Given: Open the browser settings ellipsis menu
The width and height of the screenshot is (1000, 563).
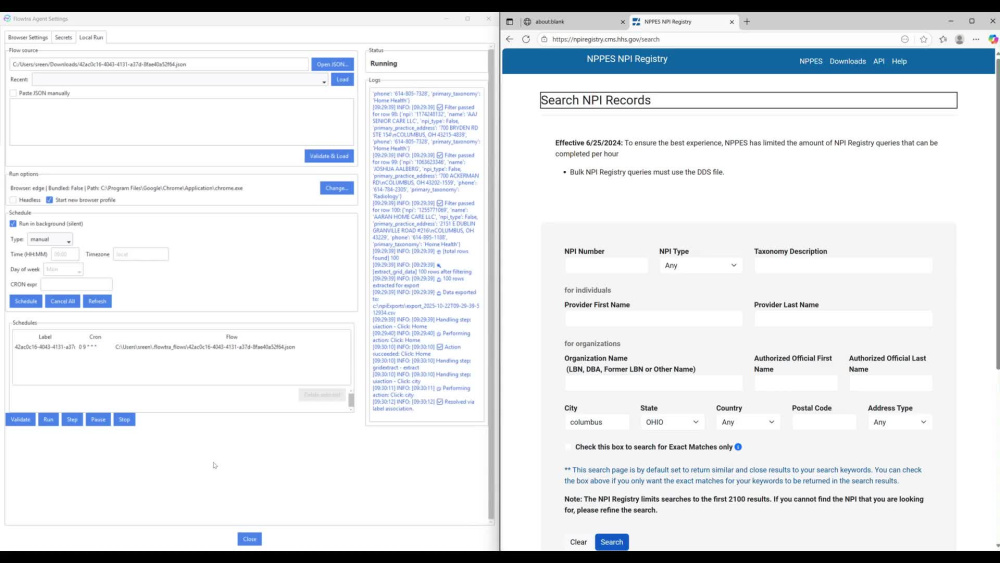Looking at the screenshot, I should coord(976,39).
